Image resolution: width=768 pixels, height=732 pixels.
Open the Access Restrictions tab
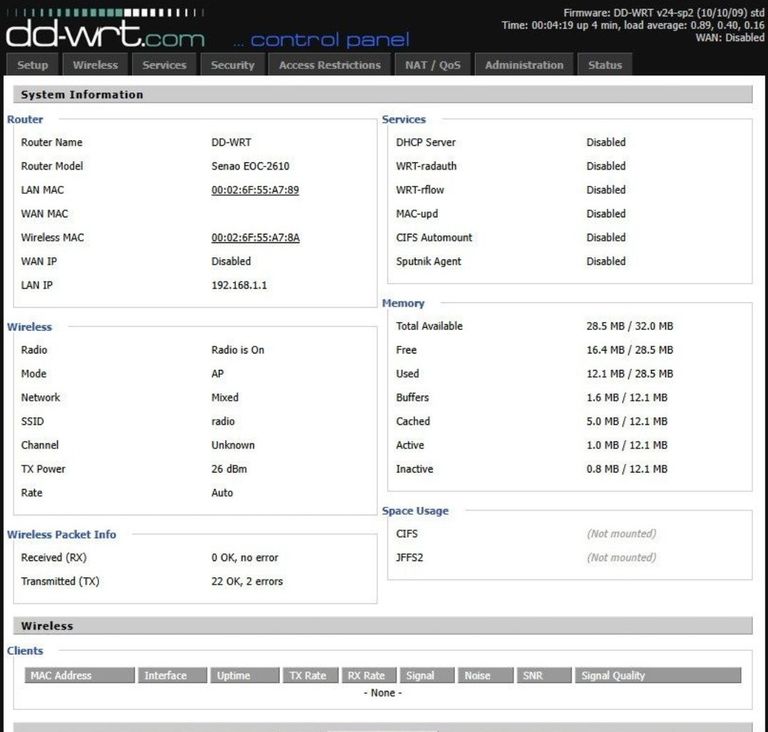pos(329,65)
